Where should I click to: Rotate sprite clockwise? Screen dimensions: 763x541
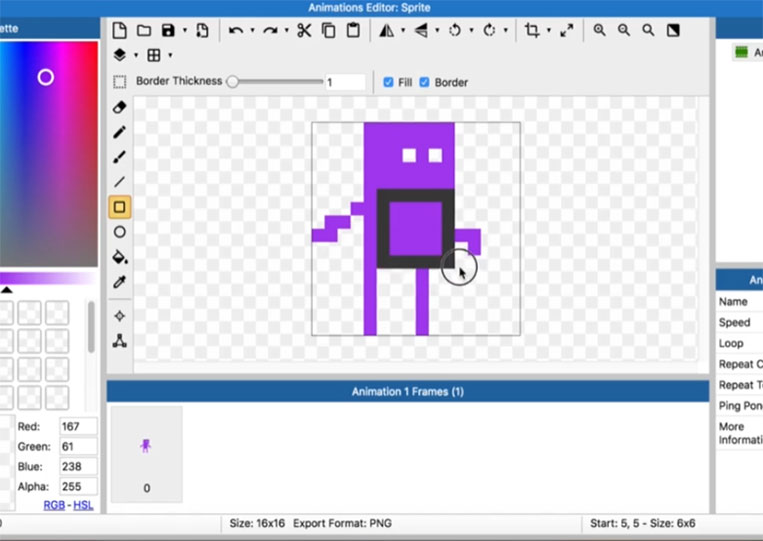point(490,30)
